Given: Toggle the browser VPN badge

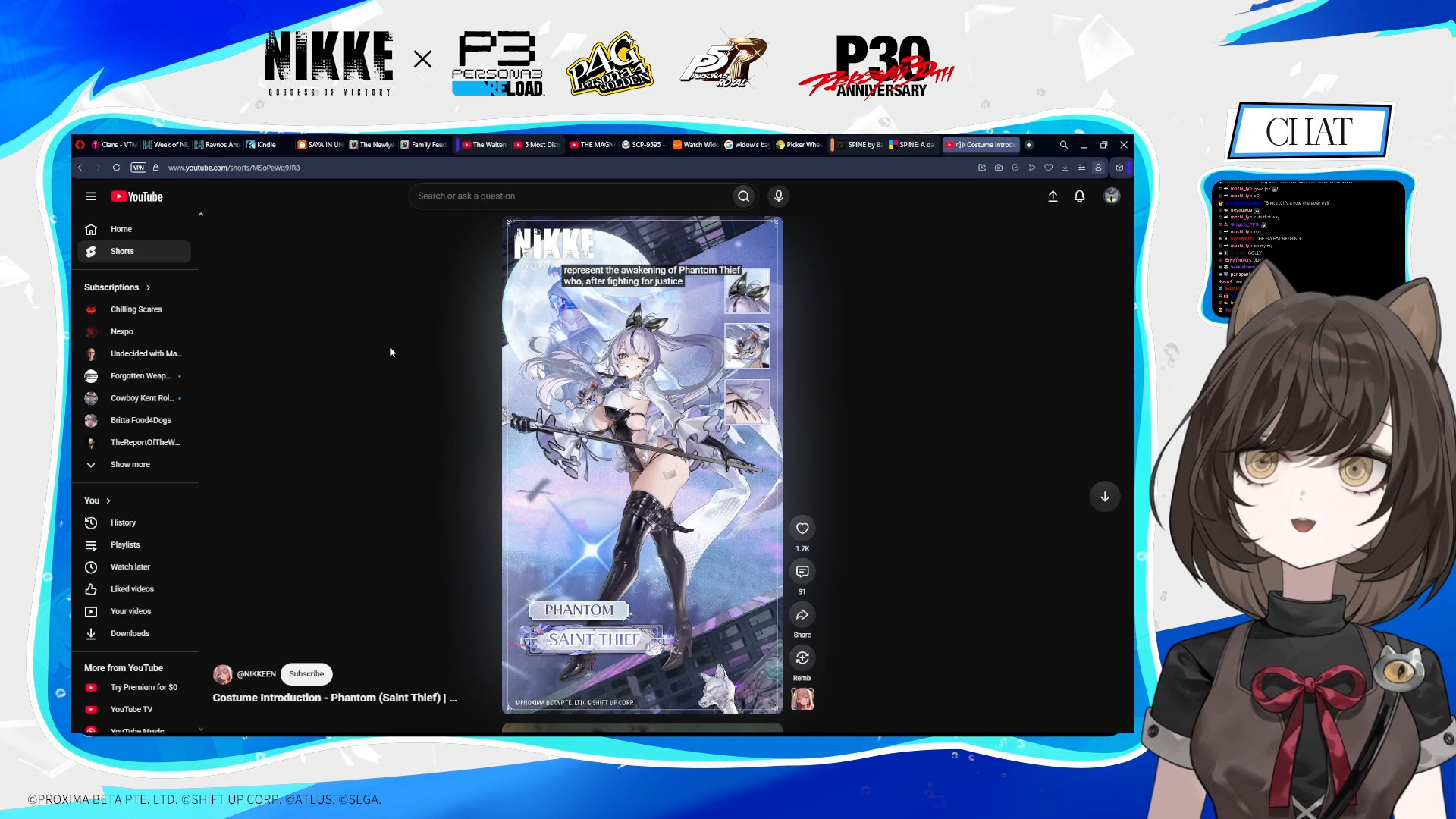Looking at the screenshot, I should (138, 168).
